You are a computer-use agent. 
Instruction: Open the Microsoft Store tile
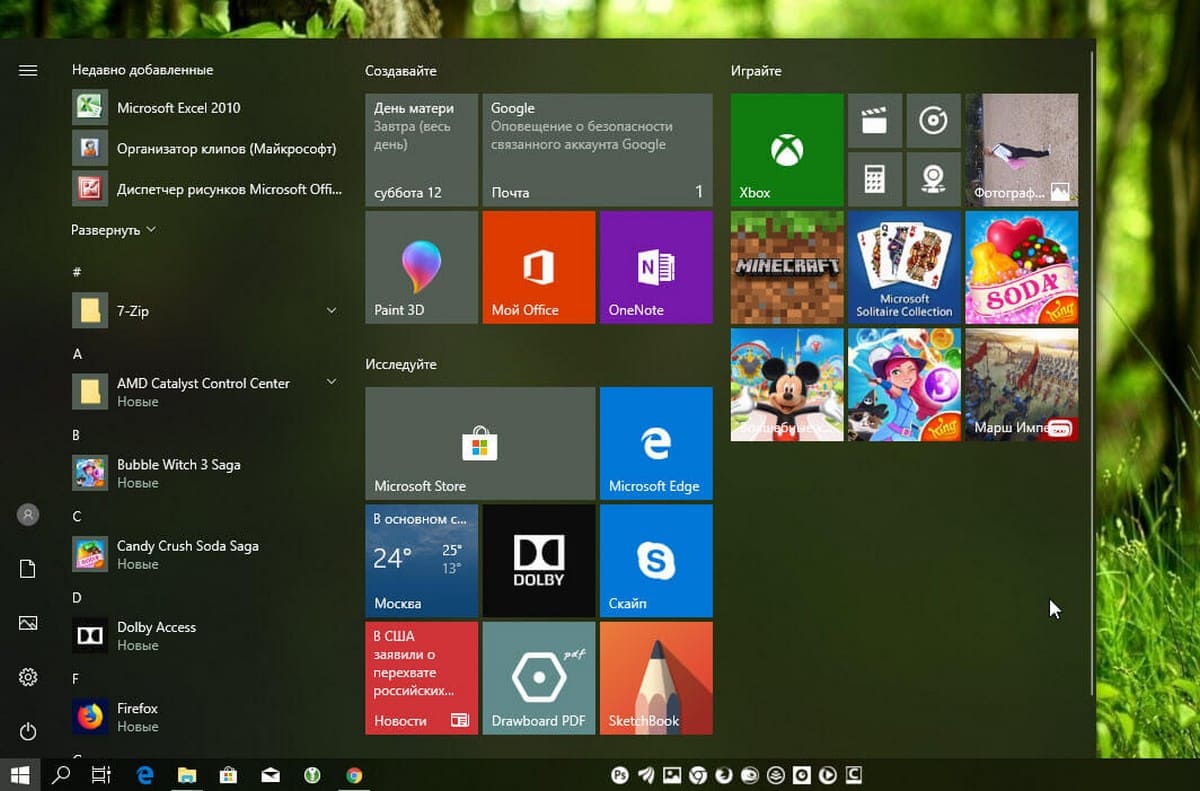[x=480, y=444]
